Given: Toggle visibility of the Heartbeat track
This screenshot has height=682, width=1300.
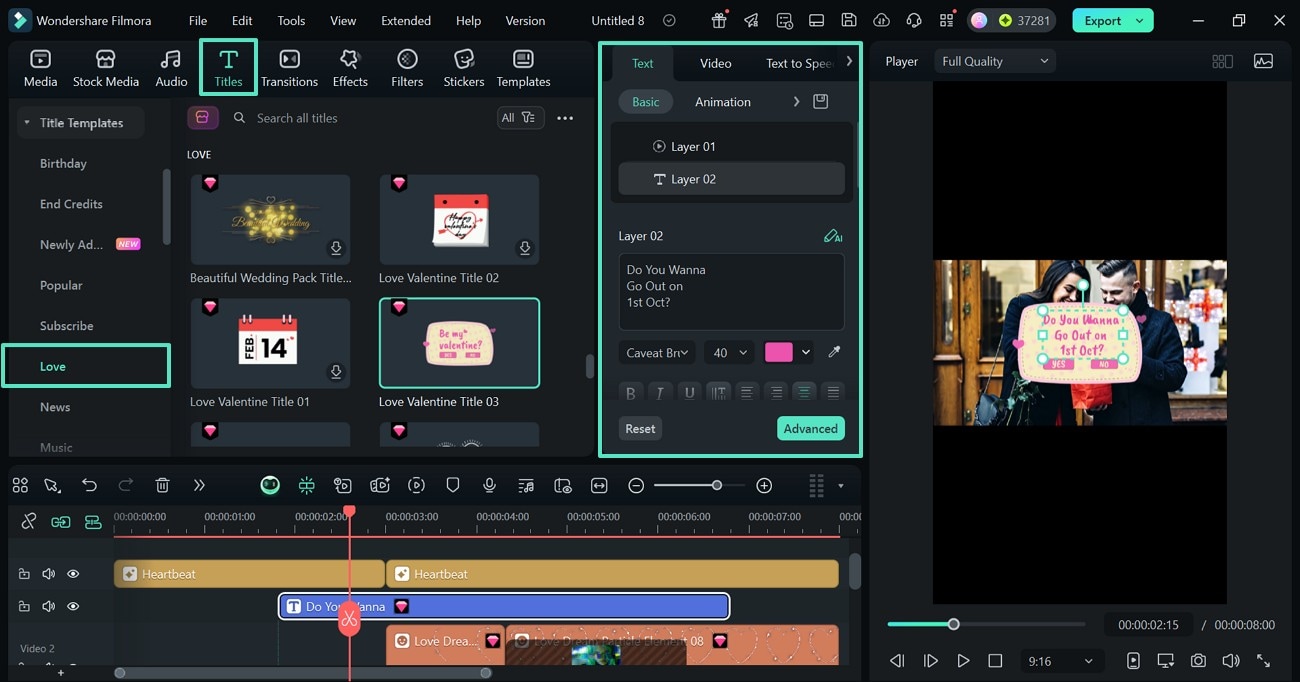Looking at the screenshot, I should [x=73, y=574].
